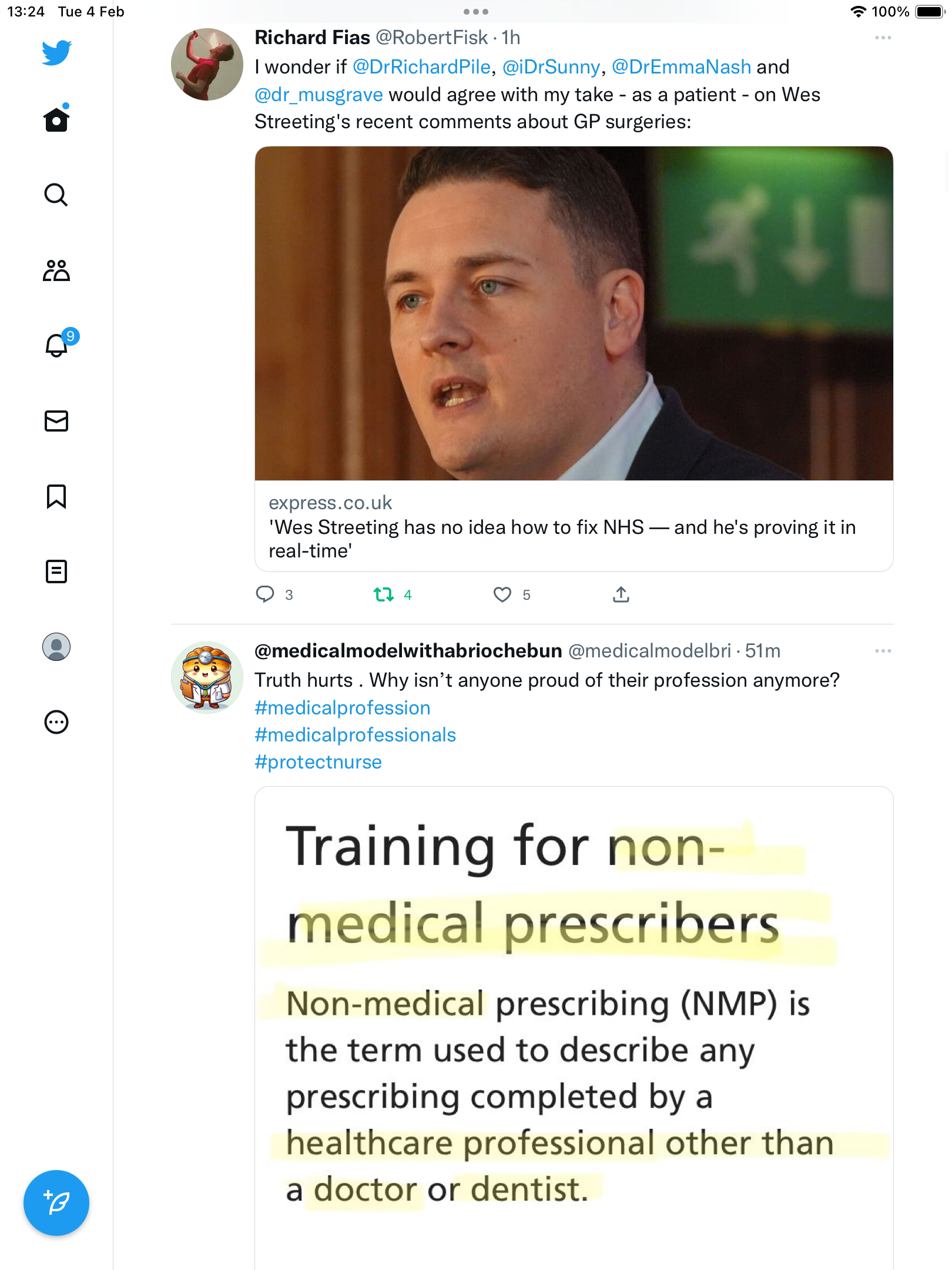Open the More circle icon in sidebar
This screenshot has height=1270, width=952.
point(56,722)
